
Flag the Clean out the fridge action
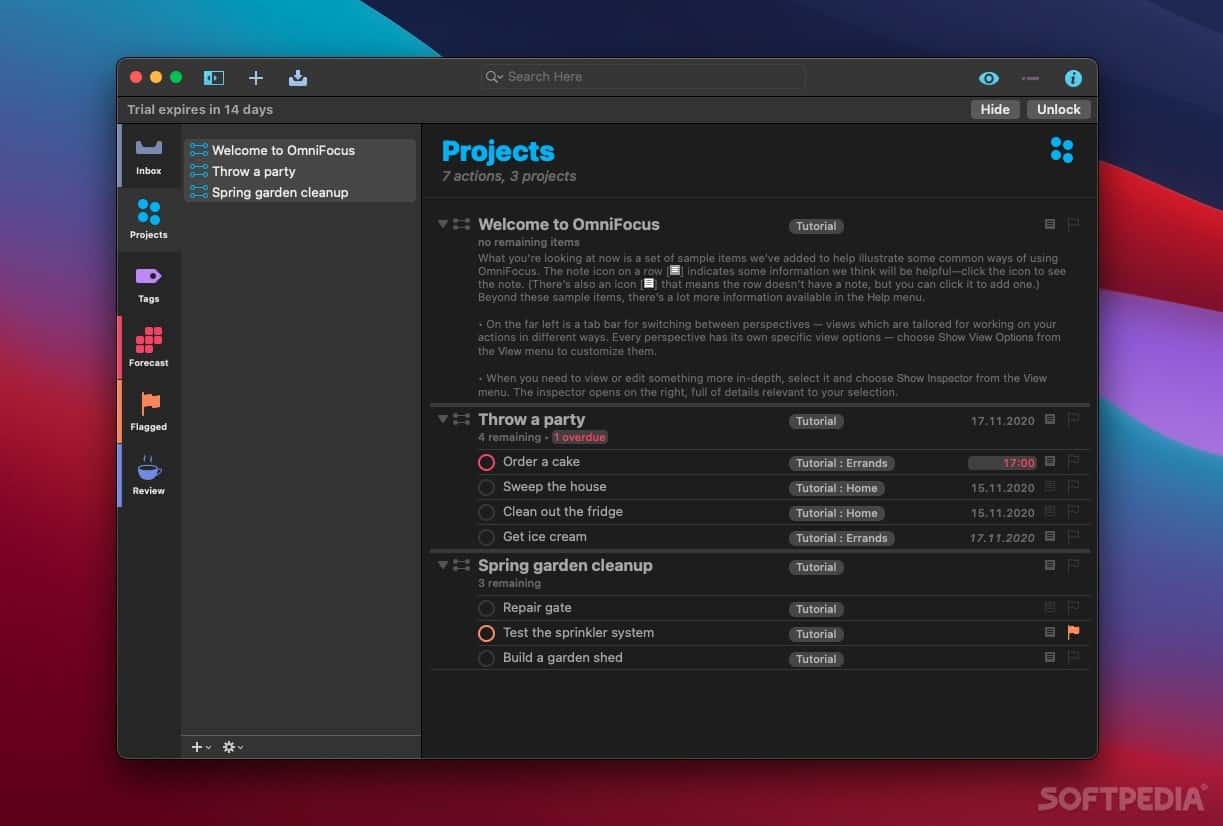[x=1073, y=511]
